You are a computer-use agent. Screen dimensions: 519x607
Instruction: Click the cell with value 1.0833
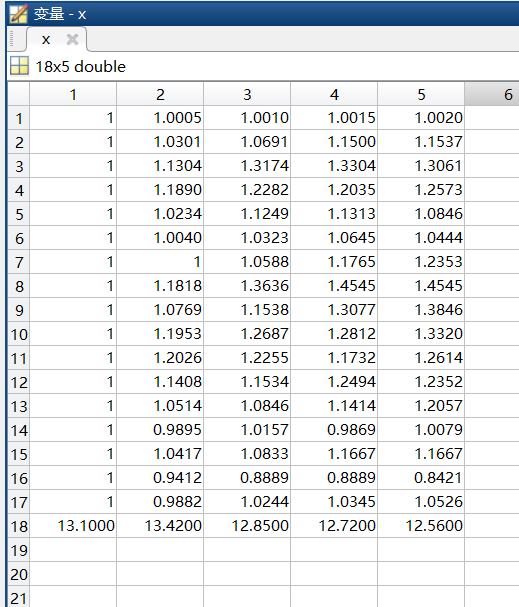tap(247, 454)
